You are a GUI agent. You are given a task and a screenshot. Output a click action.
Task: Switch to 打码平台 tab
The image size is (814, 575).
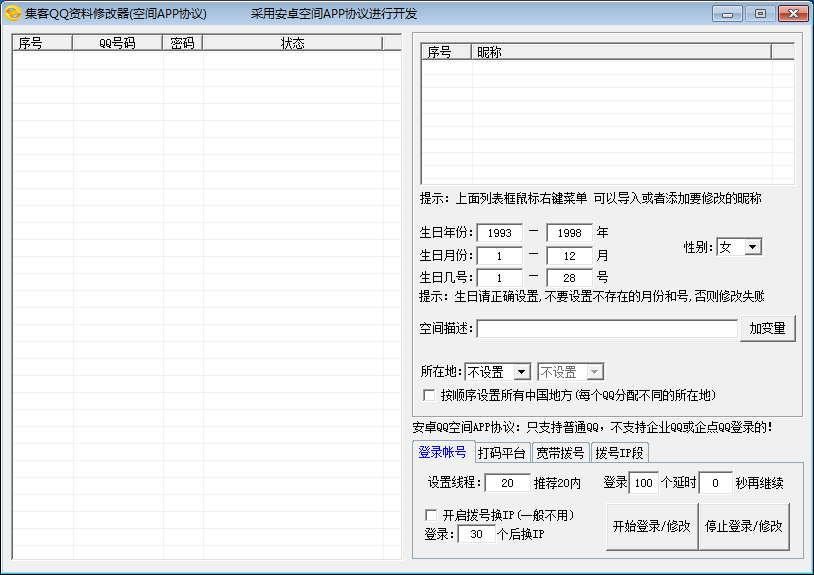tap(502, 453)
